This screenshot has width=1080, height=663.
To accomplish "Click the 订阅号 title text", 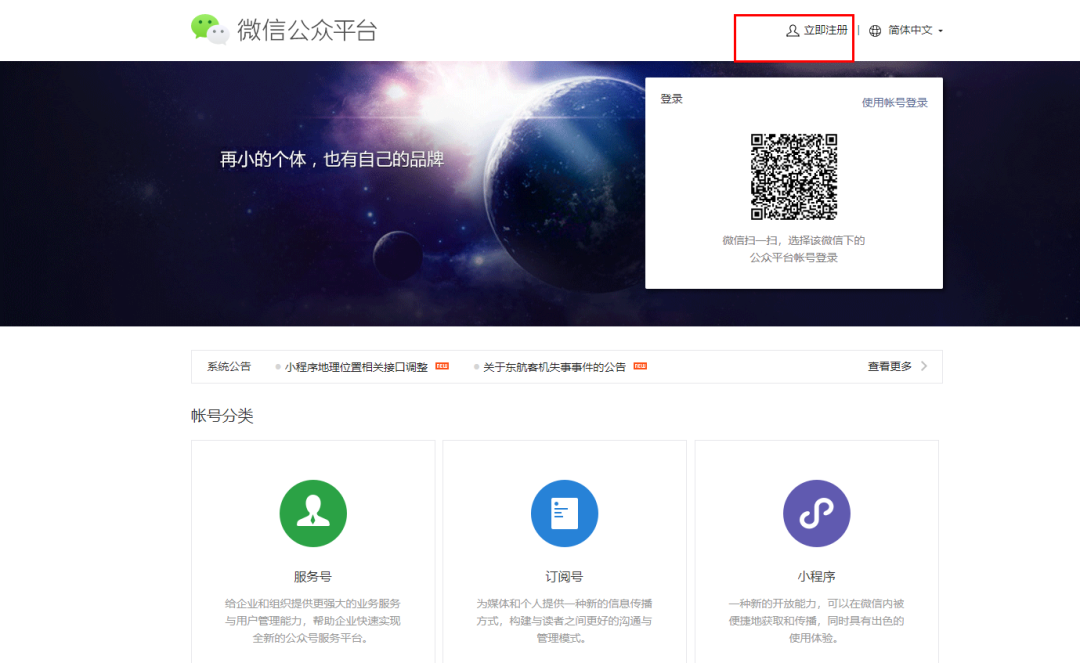I will pyautogui.click(x=564, y=577).
